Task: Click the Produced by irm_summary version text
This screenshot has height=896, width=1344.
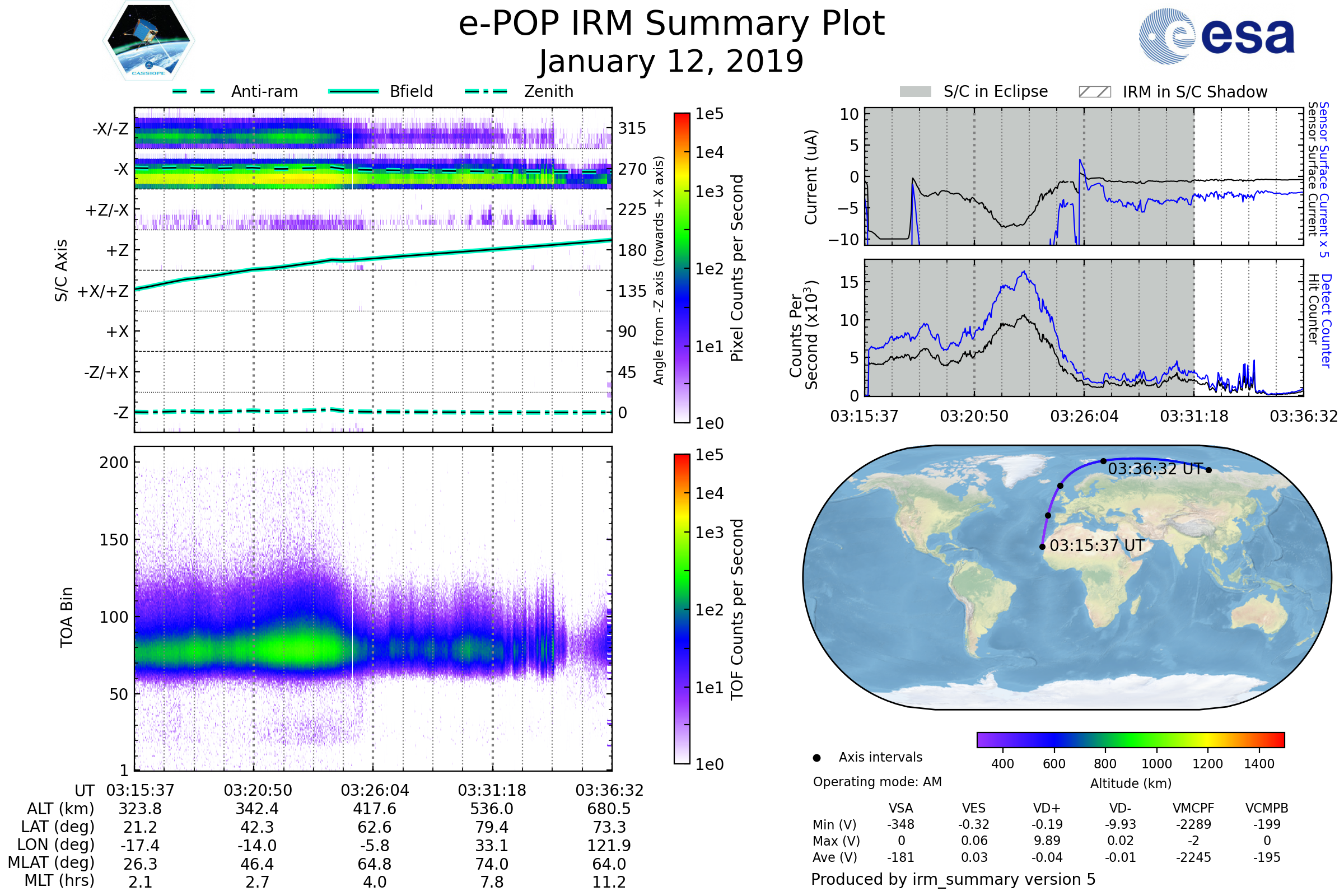Action: [x=953, y=879]
